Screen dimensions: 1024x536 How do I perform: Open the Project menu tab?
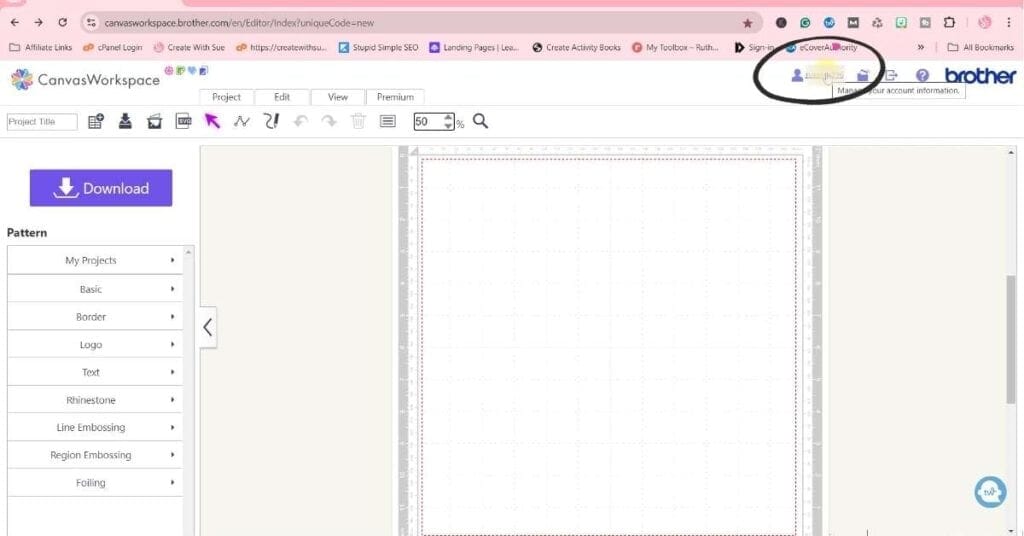tap(226, 97)
